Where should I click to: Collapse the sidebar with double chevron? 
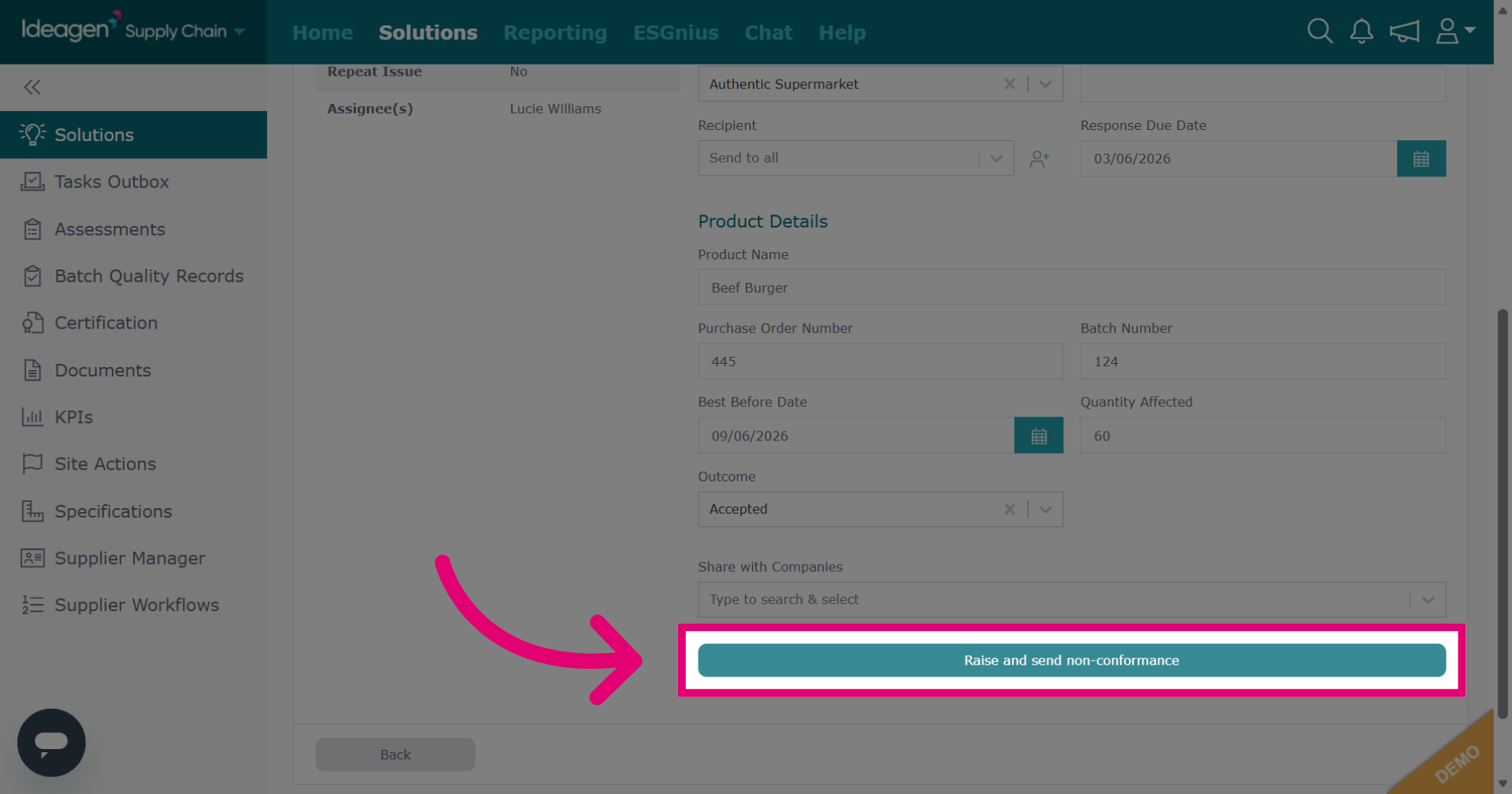coord(32,87)
